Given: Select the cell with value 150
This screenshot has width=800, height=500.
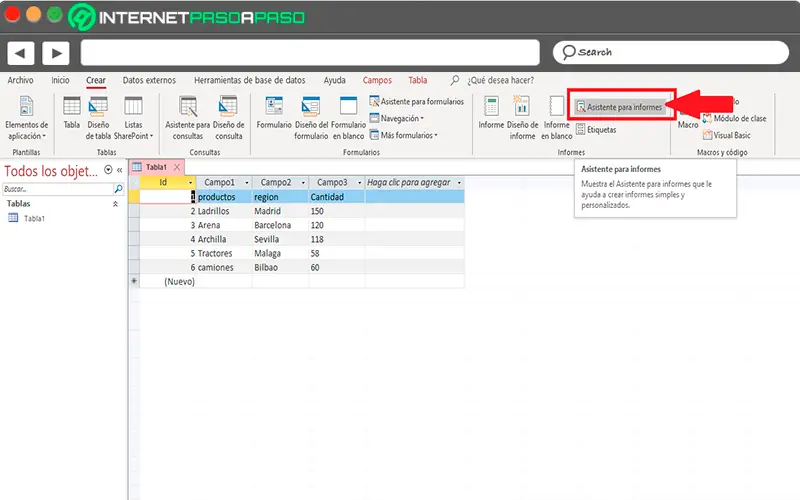Looking at the screenshot, I should [336, 211].
